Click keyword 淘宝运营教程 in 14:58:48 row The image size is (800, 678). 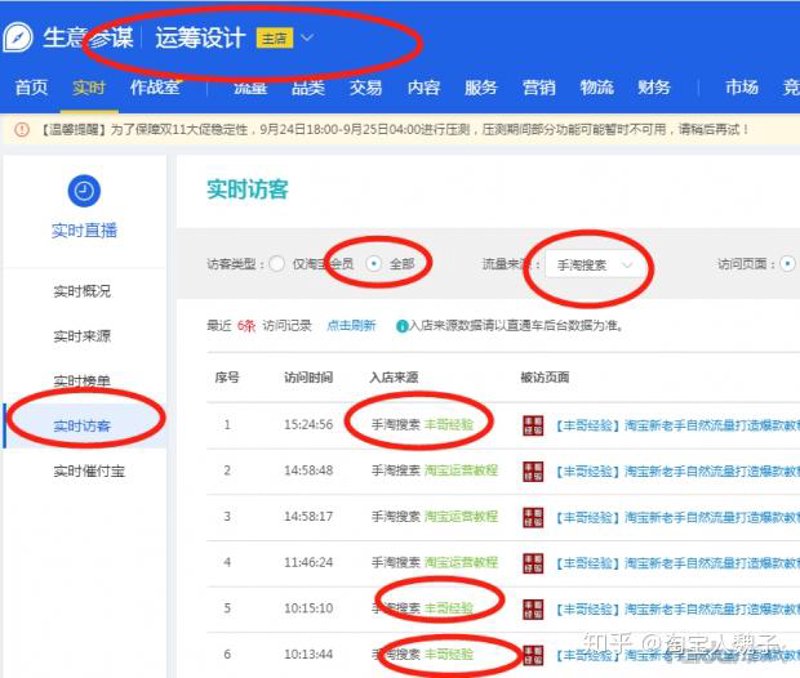(461, 470)
